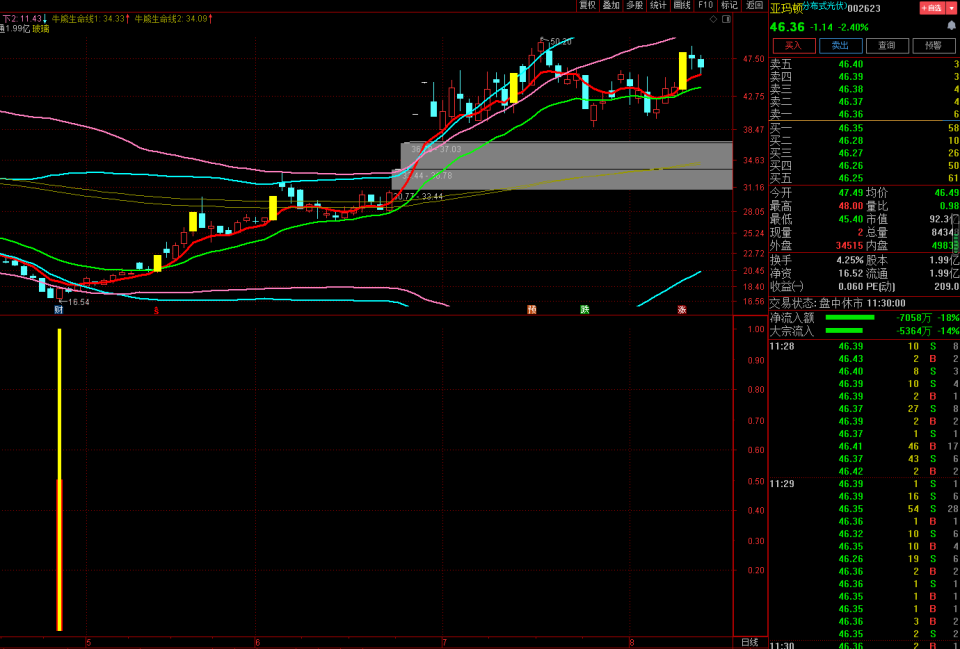Click the stock name 亚玛顿
This screenshot has height=649, width=960.
(787, 9)
